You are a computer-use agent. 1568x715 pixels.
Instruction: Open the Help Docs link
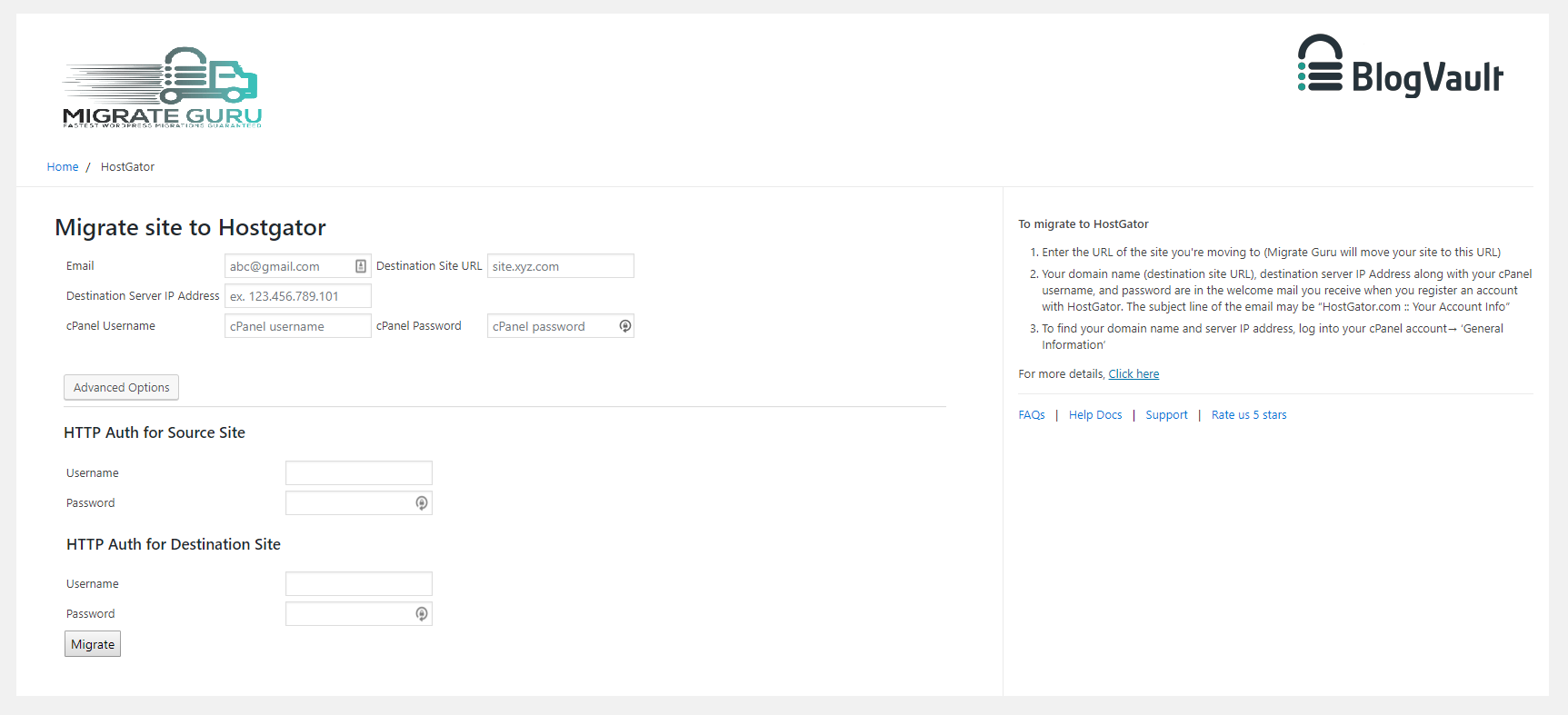(x=1095, y=415)
